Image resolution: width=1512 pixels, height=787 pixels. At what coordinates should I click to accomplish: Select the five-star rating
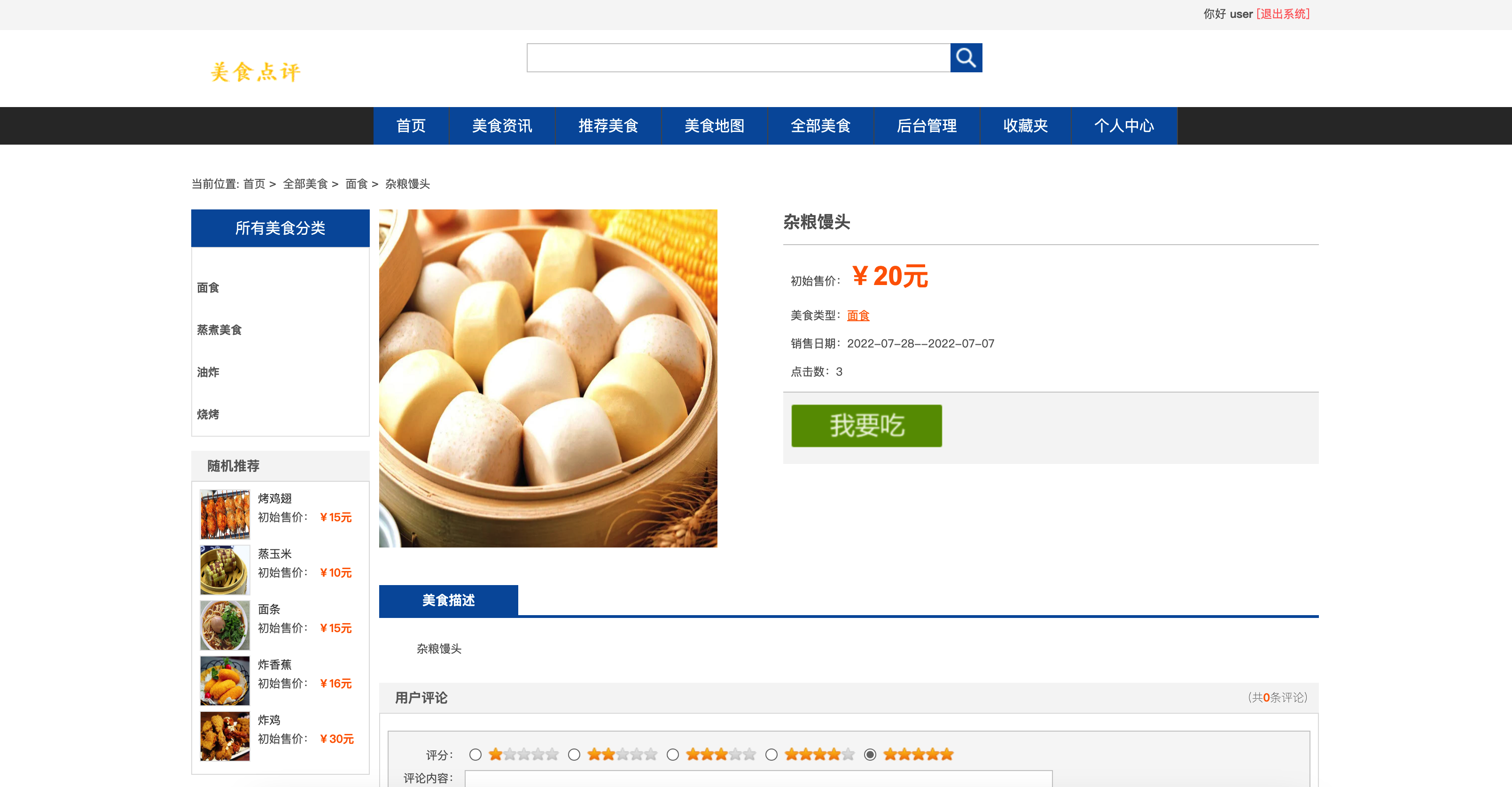tap(871, 755)
